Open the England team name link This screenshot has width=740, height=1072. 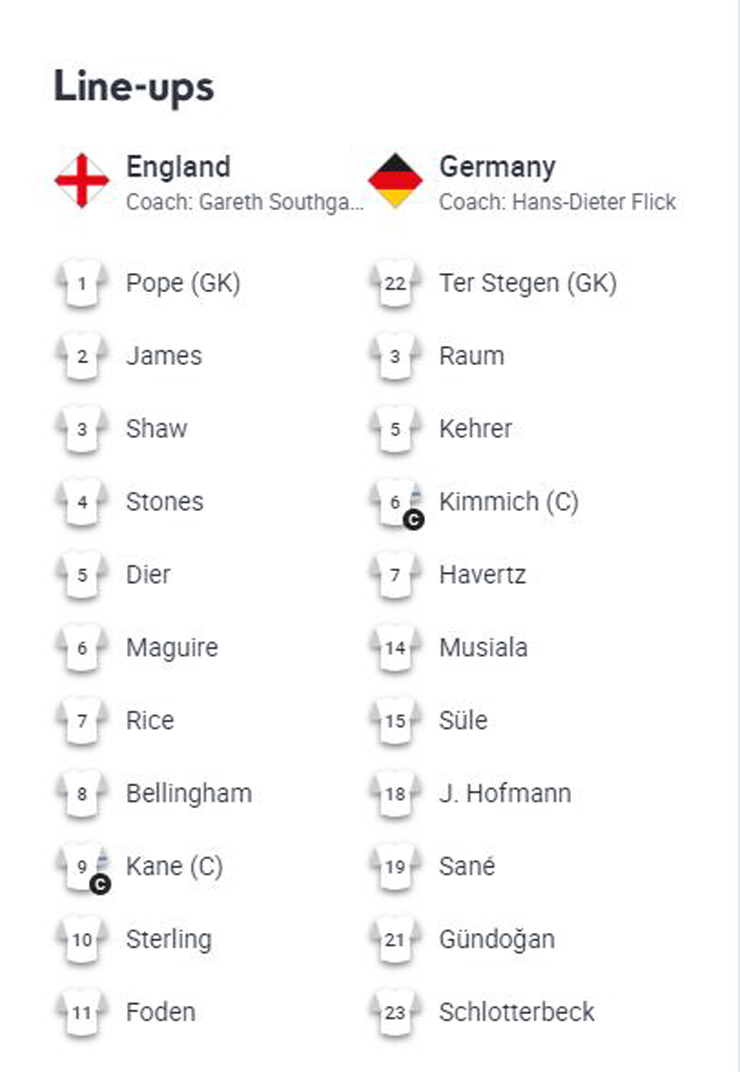178,166
